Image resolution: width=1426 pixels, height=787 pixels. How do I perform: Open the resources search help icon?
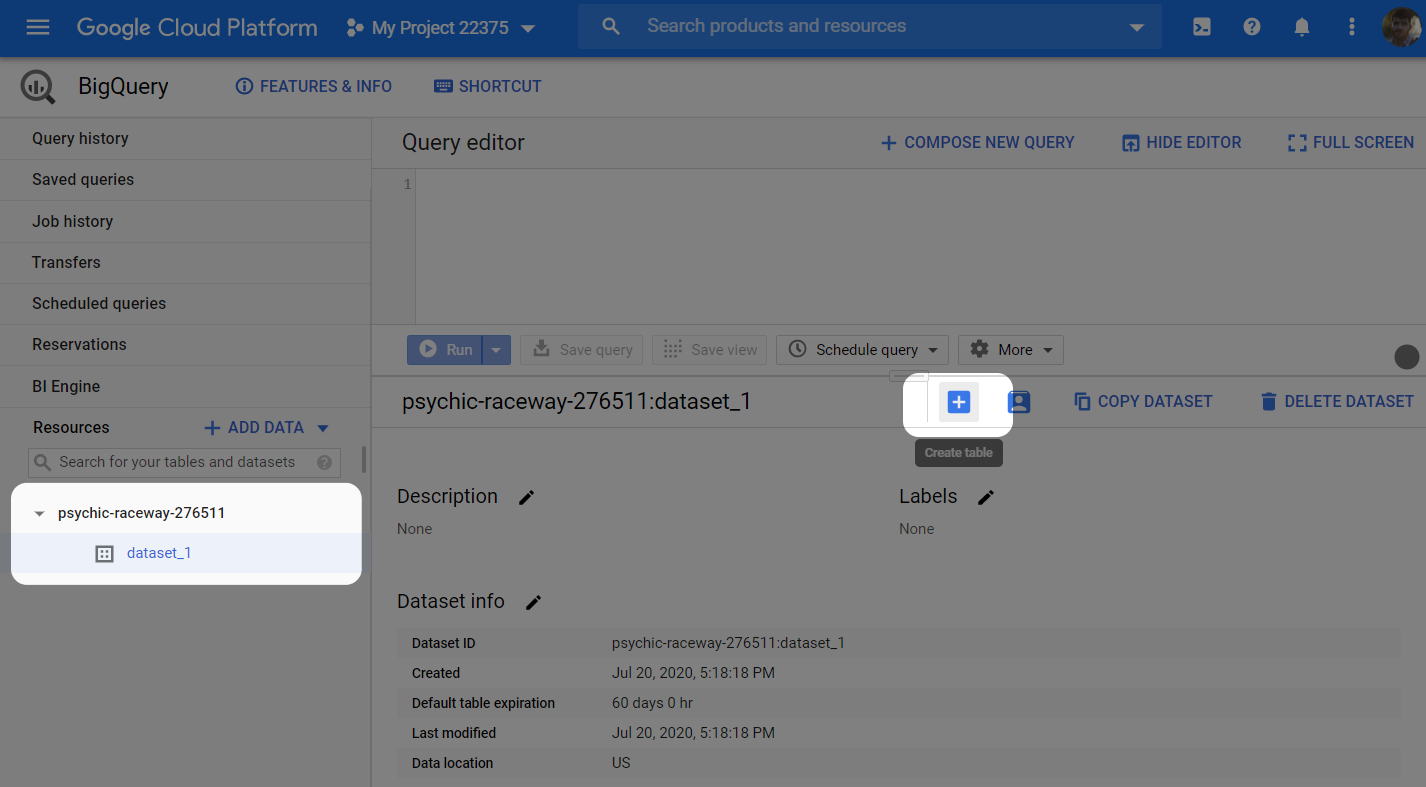point(324,462)
